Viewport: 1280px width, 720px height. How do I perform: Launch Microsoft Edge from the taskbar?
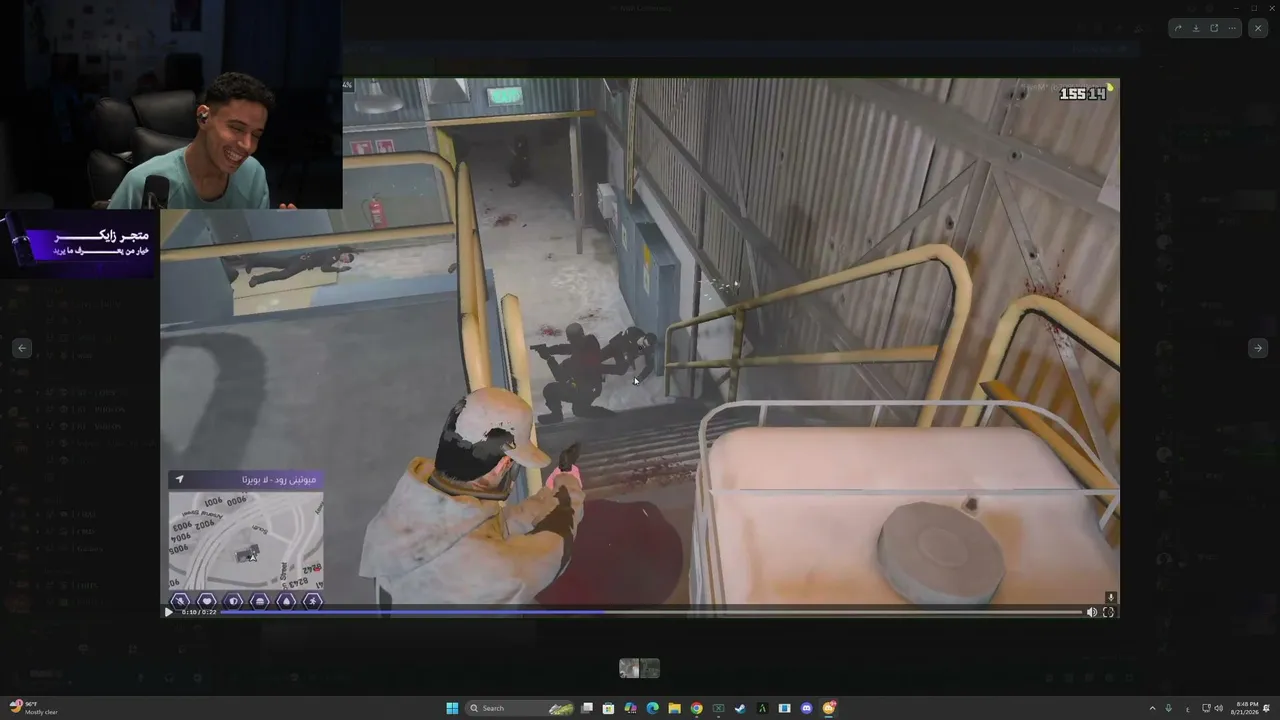(653, 708)
